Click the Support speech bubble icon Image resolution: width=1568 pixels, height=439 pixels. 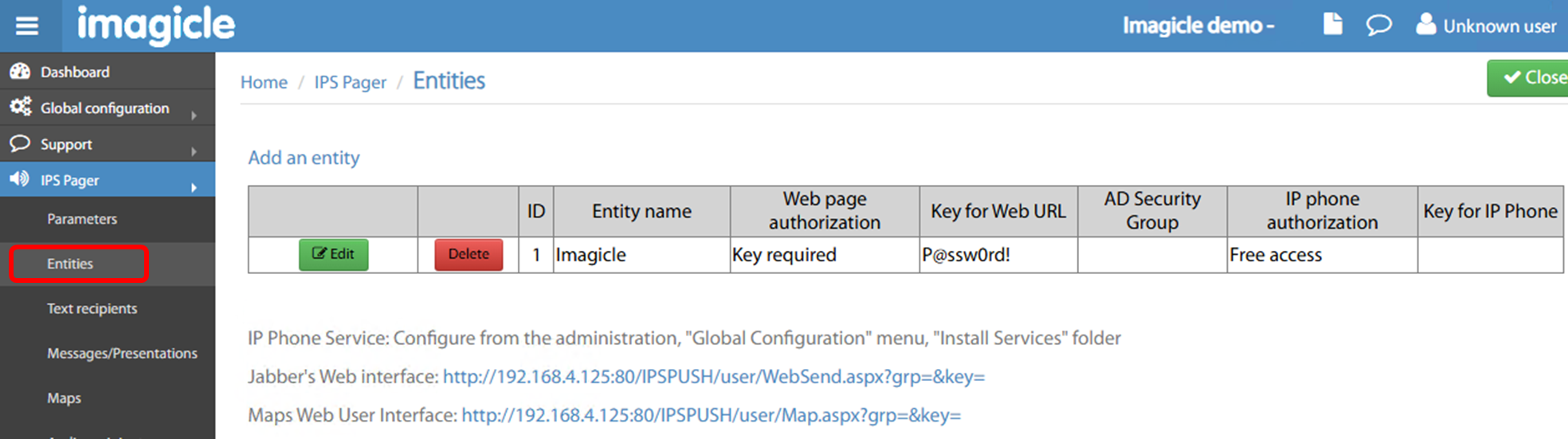pos(20,143)
